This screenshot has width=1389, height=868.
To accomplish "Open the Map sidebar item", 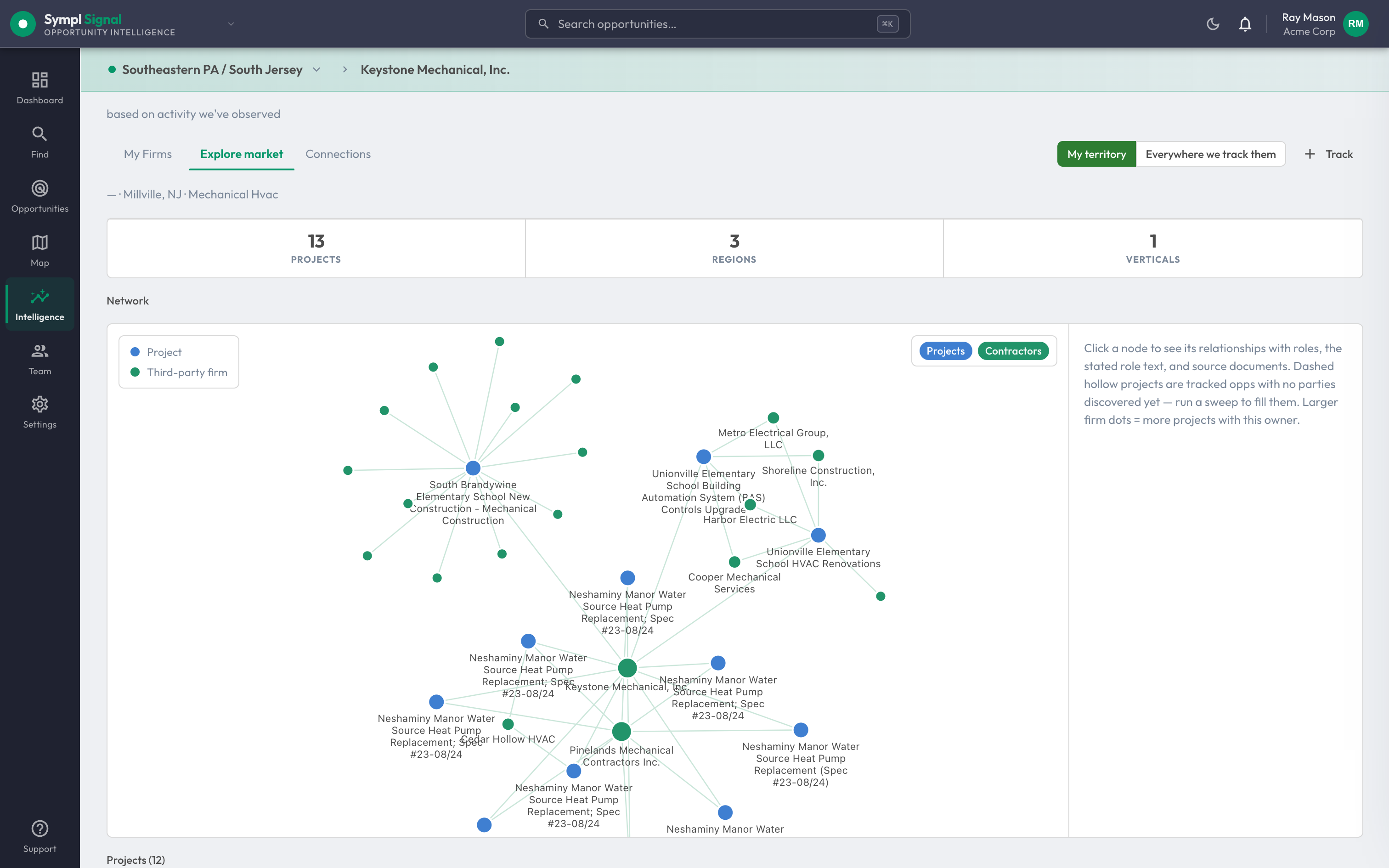I will (40, 251).
